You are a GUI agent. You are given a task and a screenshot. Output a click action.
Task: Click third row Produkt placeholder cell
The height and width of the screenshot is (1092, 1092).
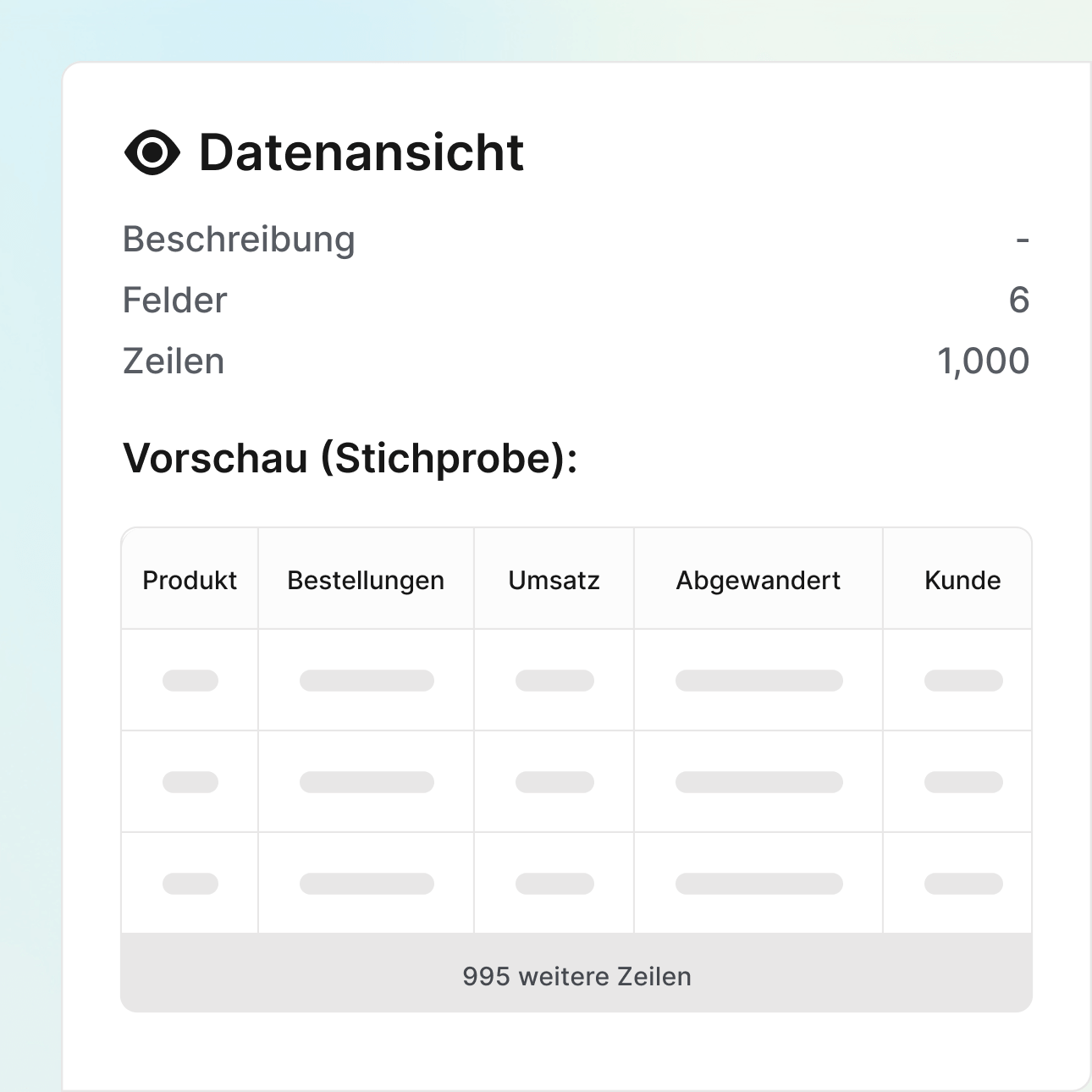[x=190, y=884]
